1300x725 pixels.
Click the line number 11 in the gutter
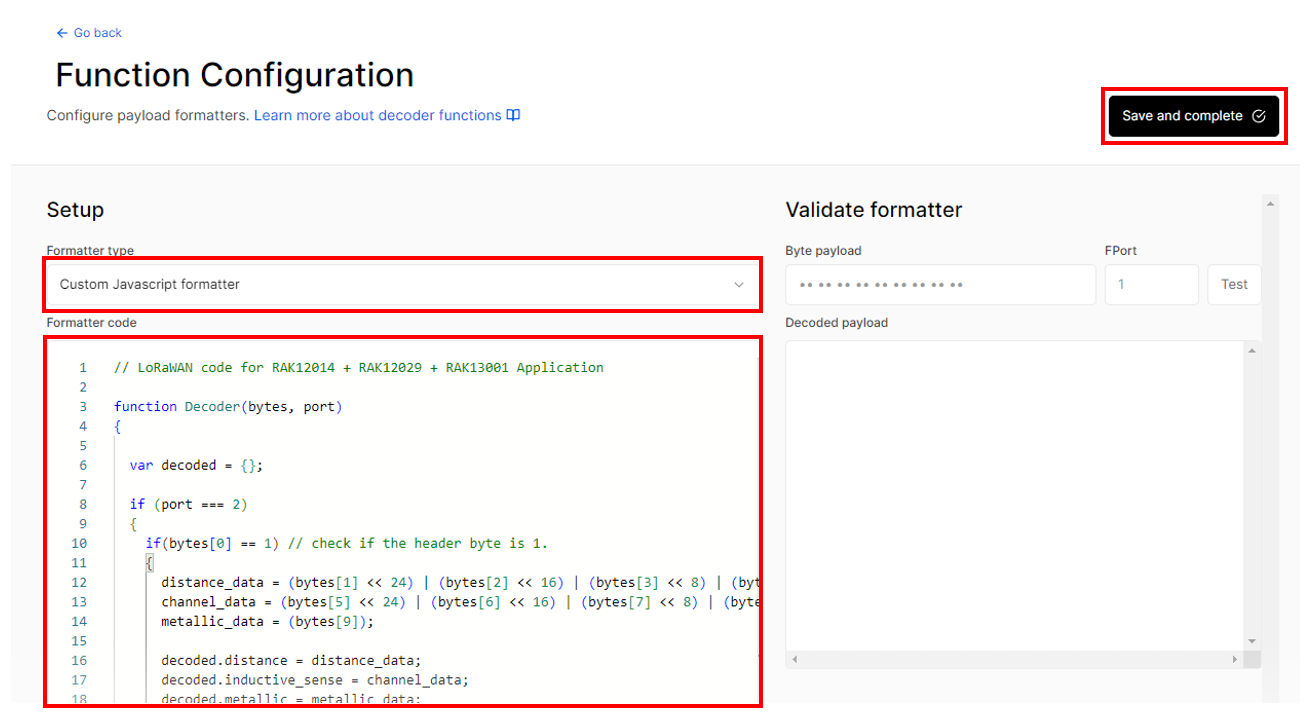(x=79, y=563)
